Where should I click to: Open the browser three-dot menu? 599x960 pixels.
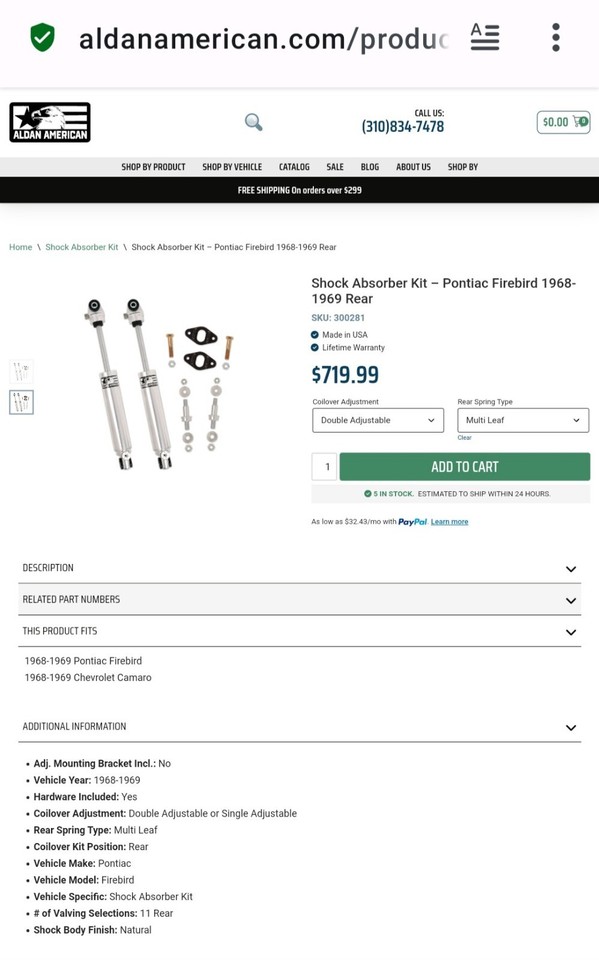click(554, 38)
